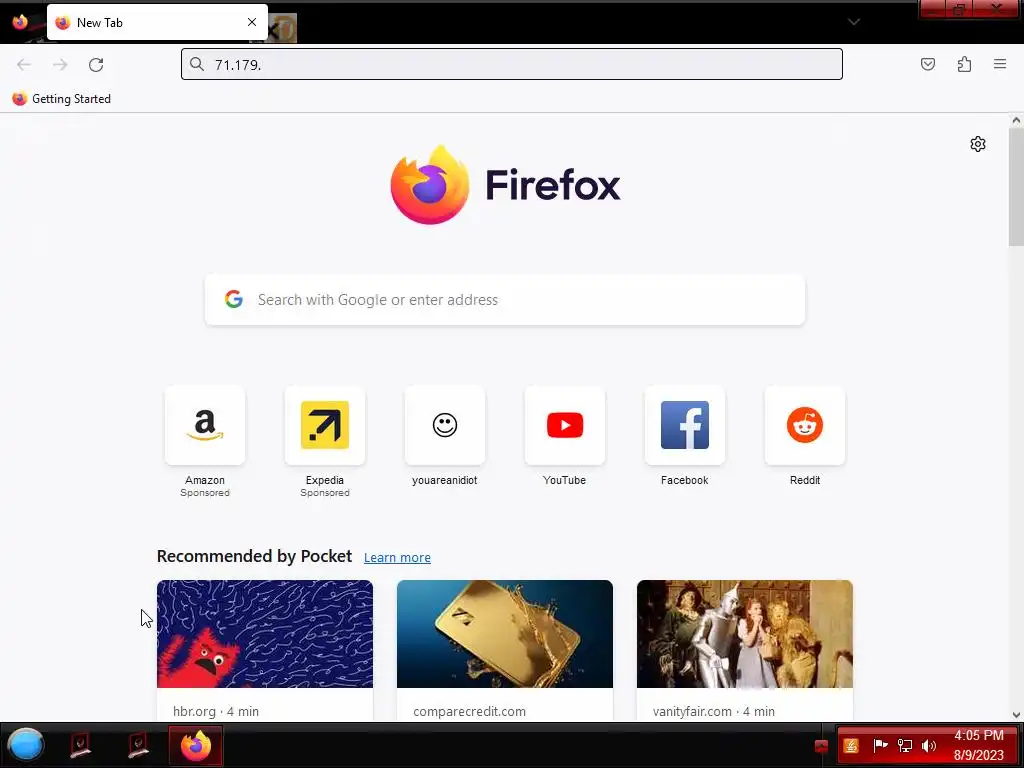The image size is (1024, 768).
Task: Open the Save to Pocket icon
Action: pyautogui.click(x=927, y=64)
